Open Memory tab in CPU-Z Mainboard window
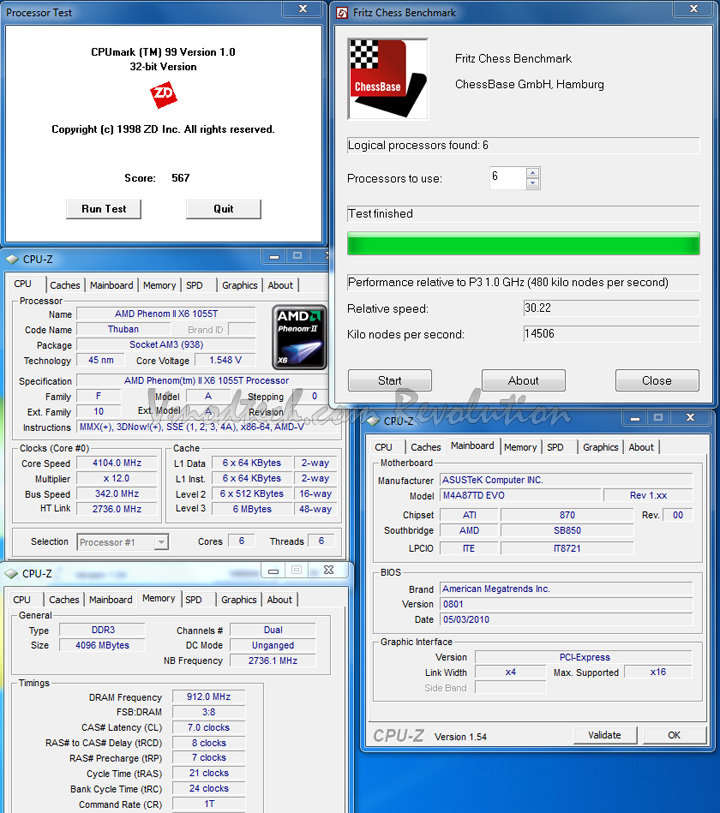Image resolution: width=720 pixels, height=813 pixels. 520,447
